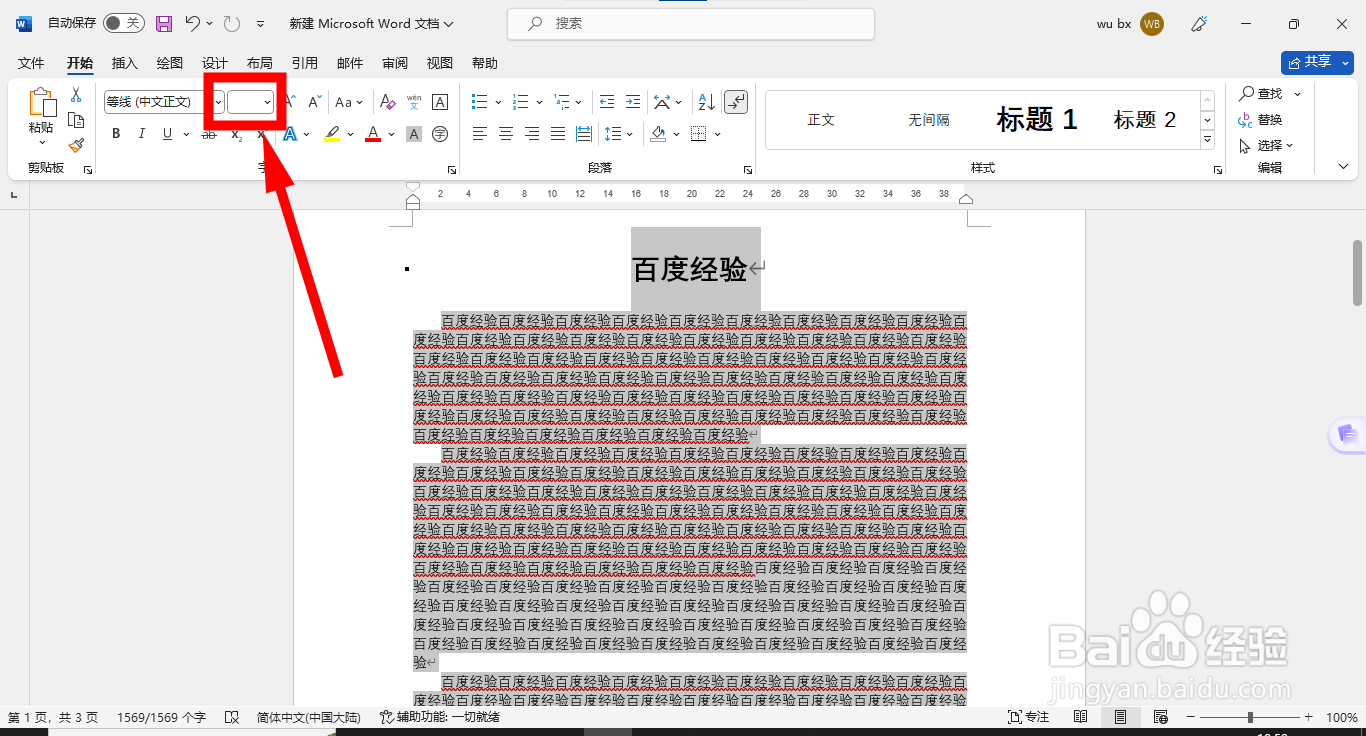Viewport: 1366px width, 736px height.
Task: Click the Paste clipboard icon
Action: pyautogui.click(x=41, y=103)
